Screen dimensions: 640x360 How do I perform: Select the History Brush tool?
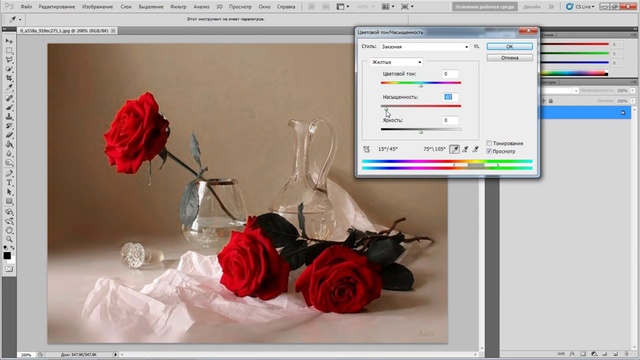9,126
